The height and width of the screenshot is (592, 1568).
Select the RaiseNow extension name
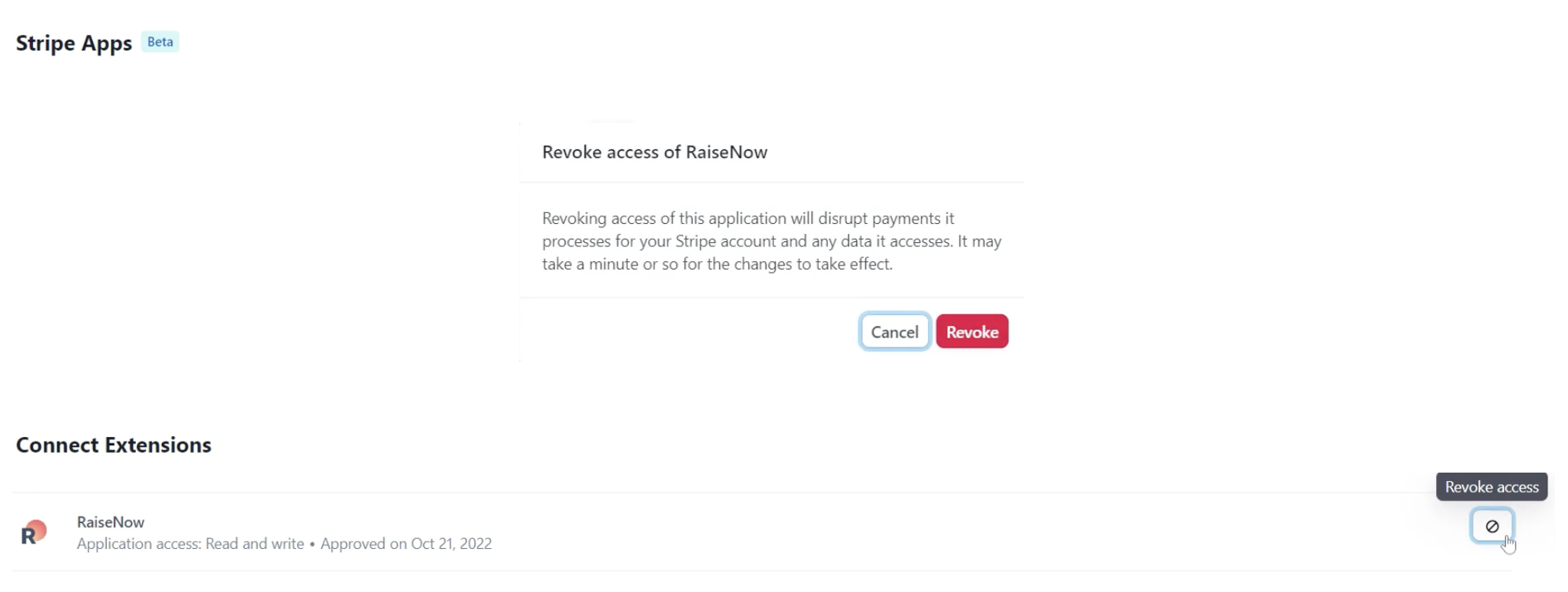[x=110, y=522]
